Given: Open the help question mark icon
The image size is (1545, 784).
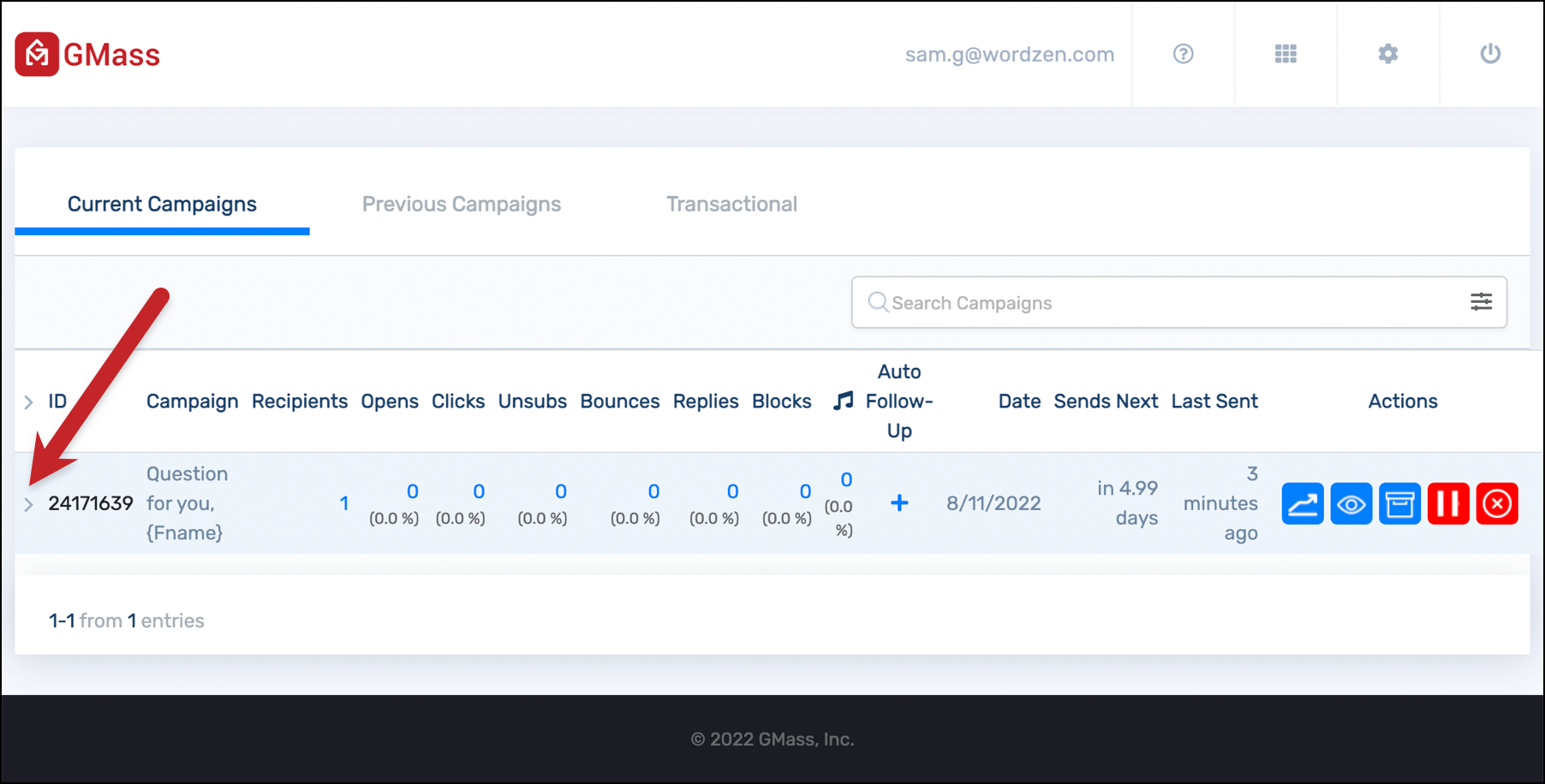Looking at the screenshot, I should pyautogui.click(x=1184, y=54).
